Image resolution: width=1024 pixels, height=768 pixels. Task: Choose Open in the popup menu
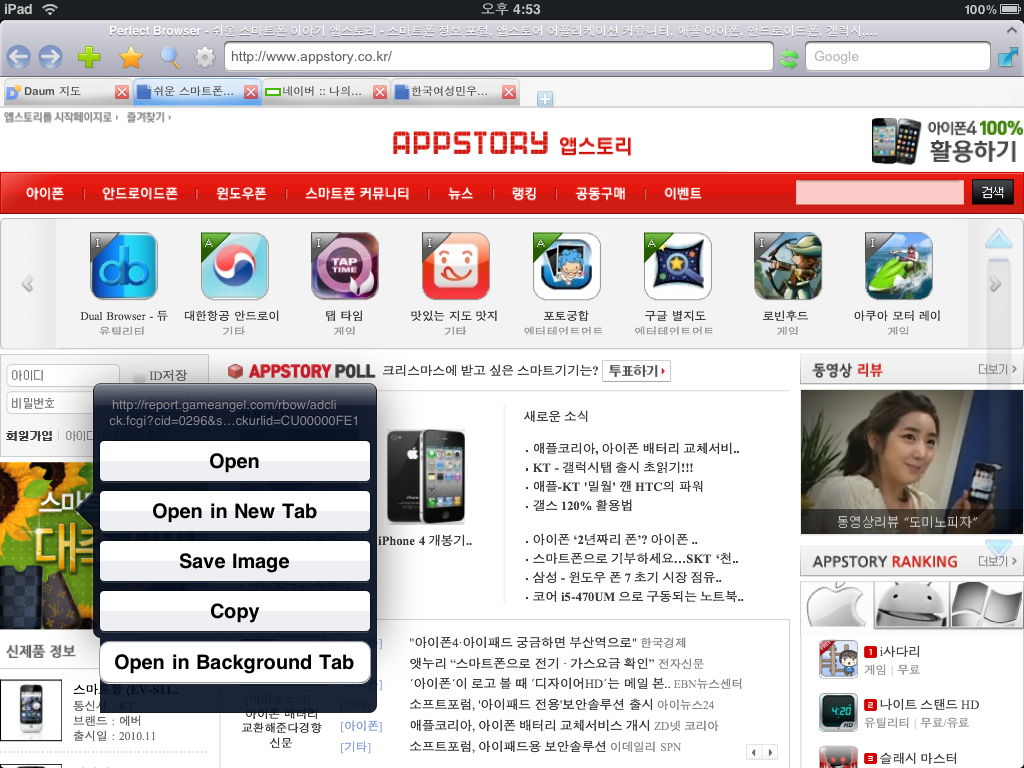tap(235, 461)
